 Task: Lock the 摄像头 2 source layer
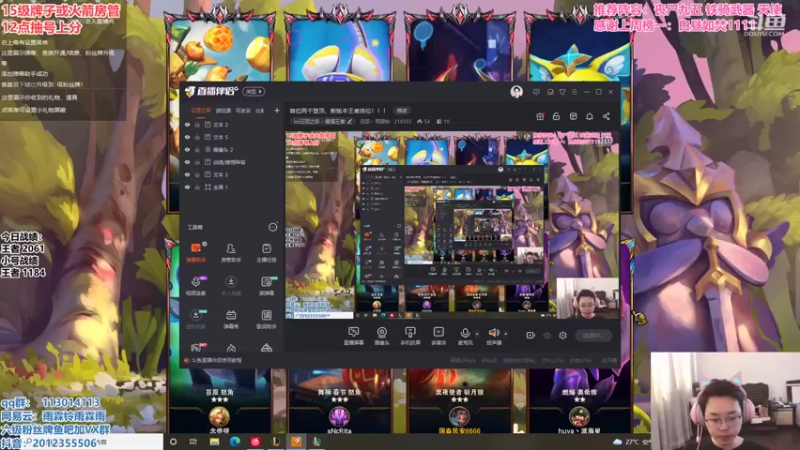(x=197, y=149)
